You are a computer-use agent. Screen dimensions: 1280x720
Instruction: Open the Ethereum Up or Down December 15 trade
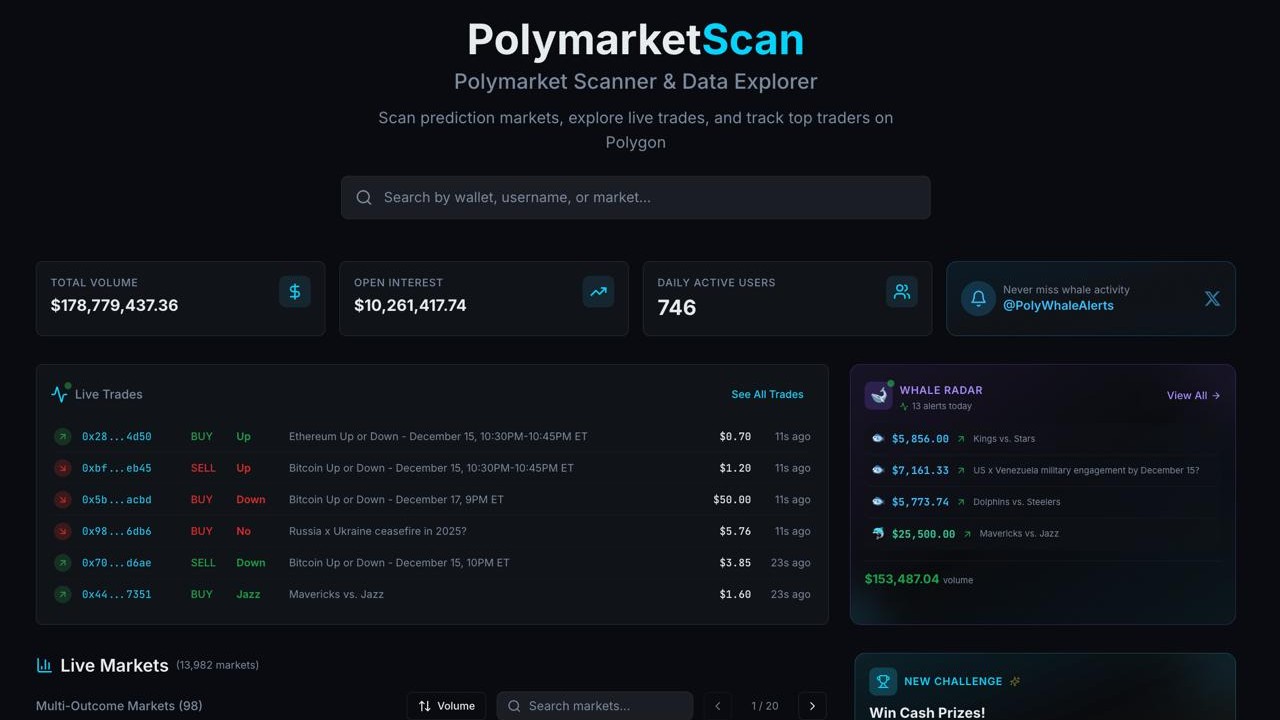coord(438,437)
